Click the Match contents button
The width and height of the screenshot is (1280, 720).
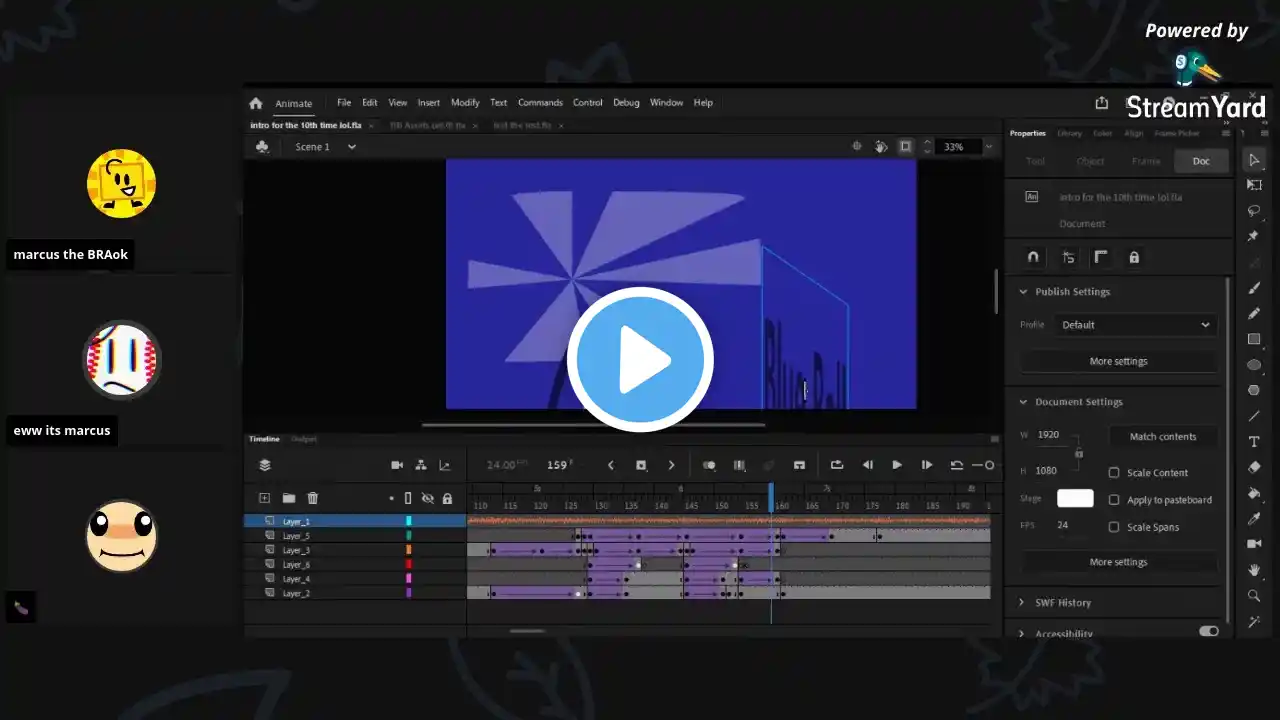(x=1162, y=437)
